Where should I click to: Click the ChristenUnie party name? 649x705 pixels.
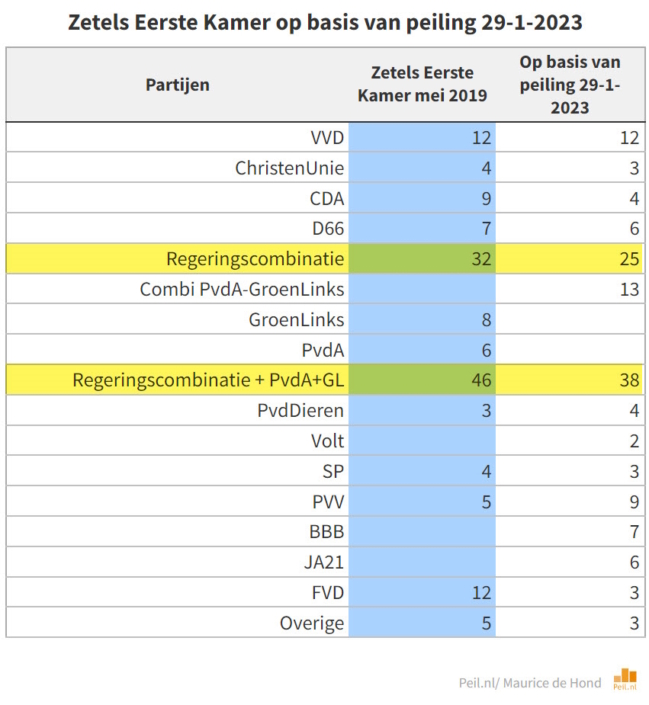(x=289, y=168)
